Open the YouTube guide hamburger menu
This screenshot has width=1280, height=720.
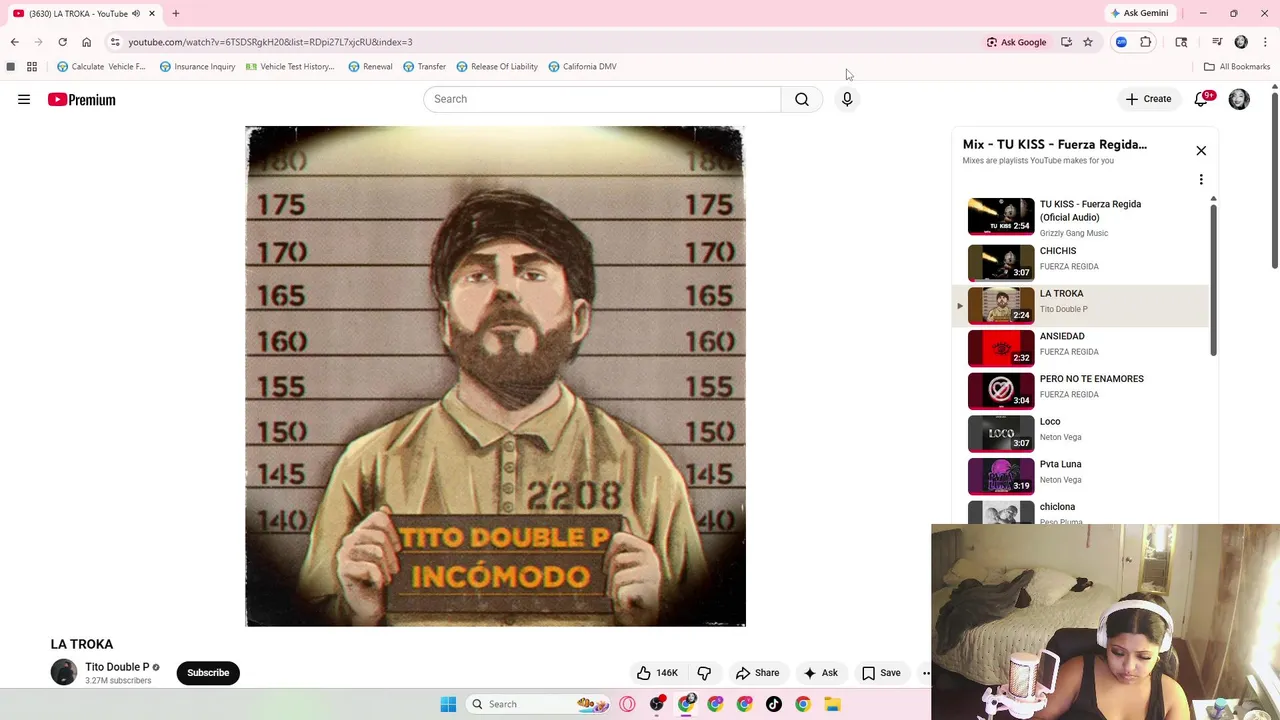point(24,99)
